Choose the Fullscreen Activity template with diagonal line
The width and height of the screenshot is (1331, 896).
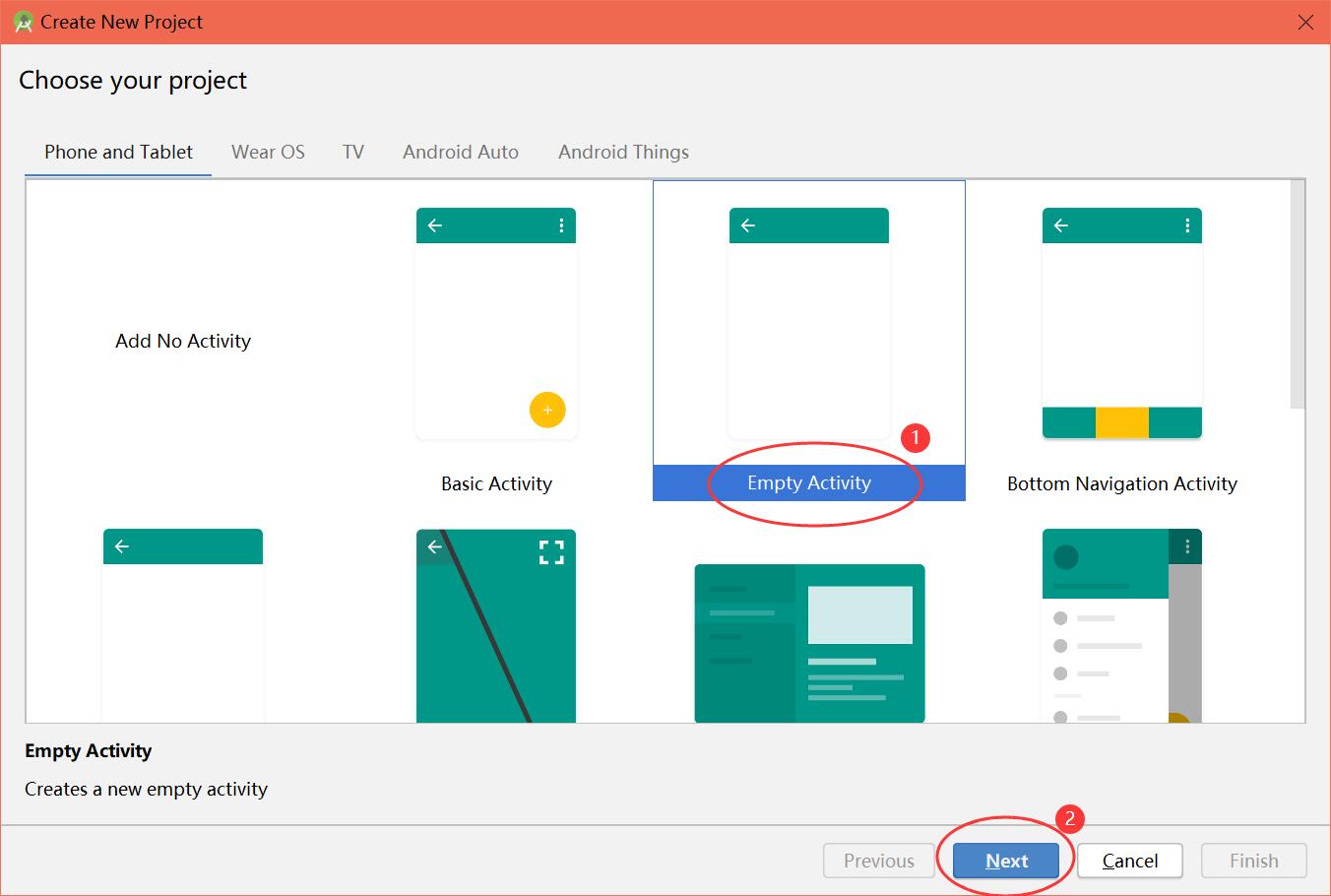[496, 625]
